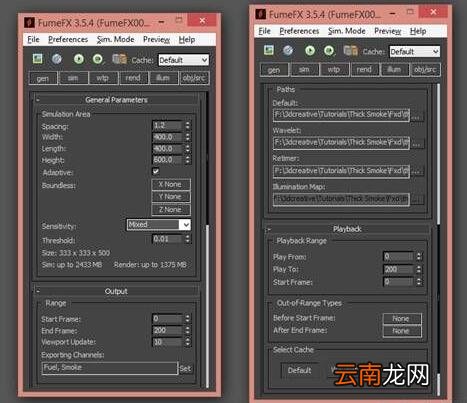Click Set button beside Exporting Channels
467x403 pixels.
point(185,369)
